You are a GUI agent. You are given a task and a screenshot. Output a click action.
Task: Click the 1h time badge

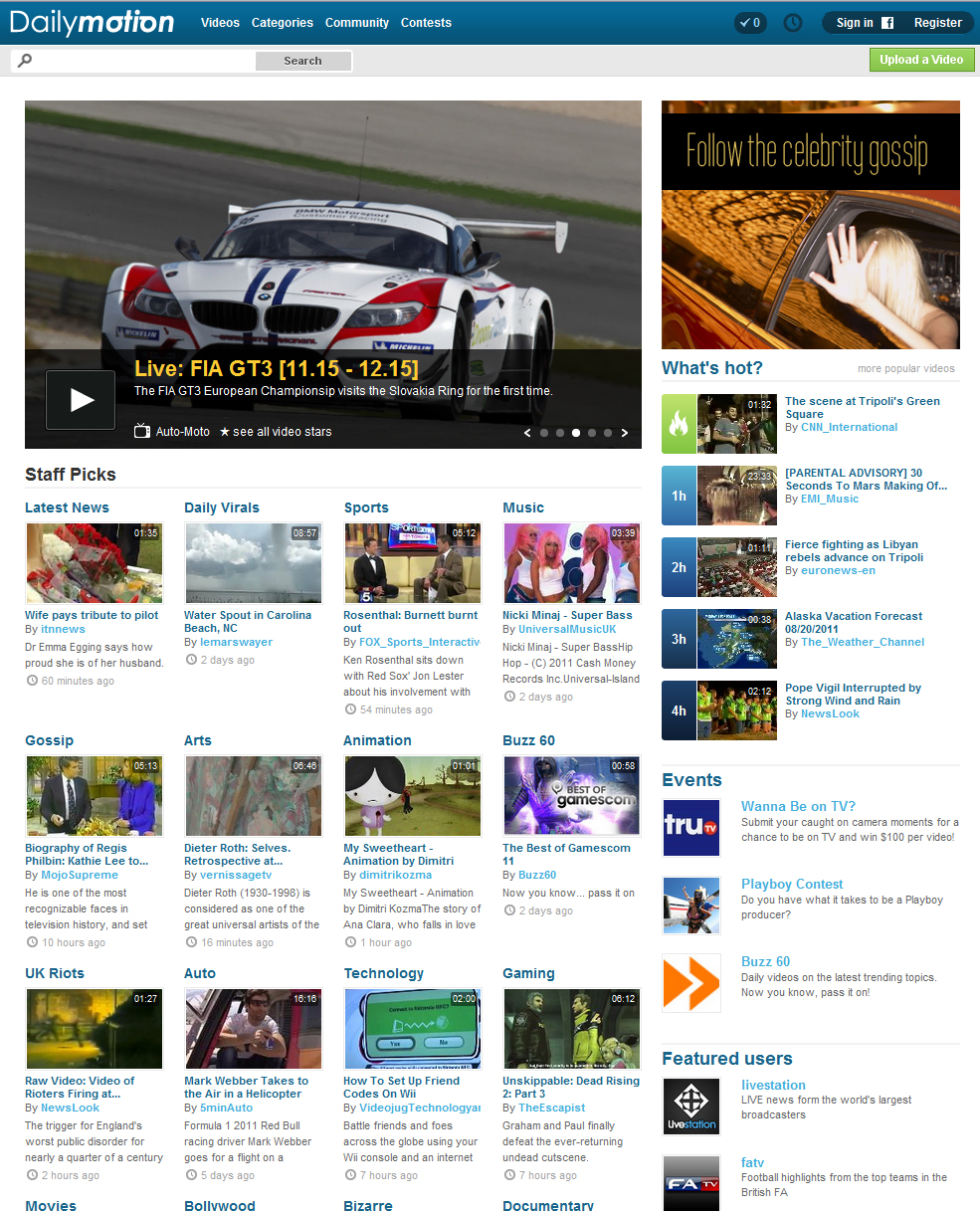pyautogui.click(x=679, y=496)
